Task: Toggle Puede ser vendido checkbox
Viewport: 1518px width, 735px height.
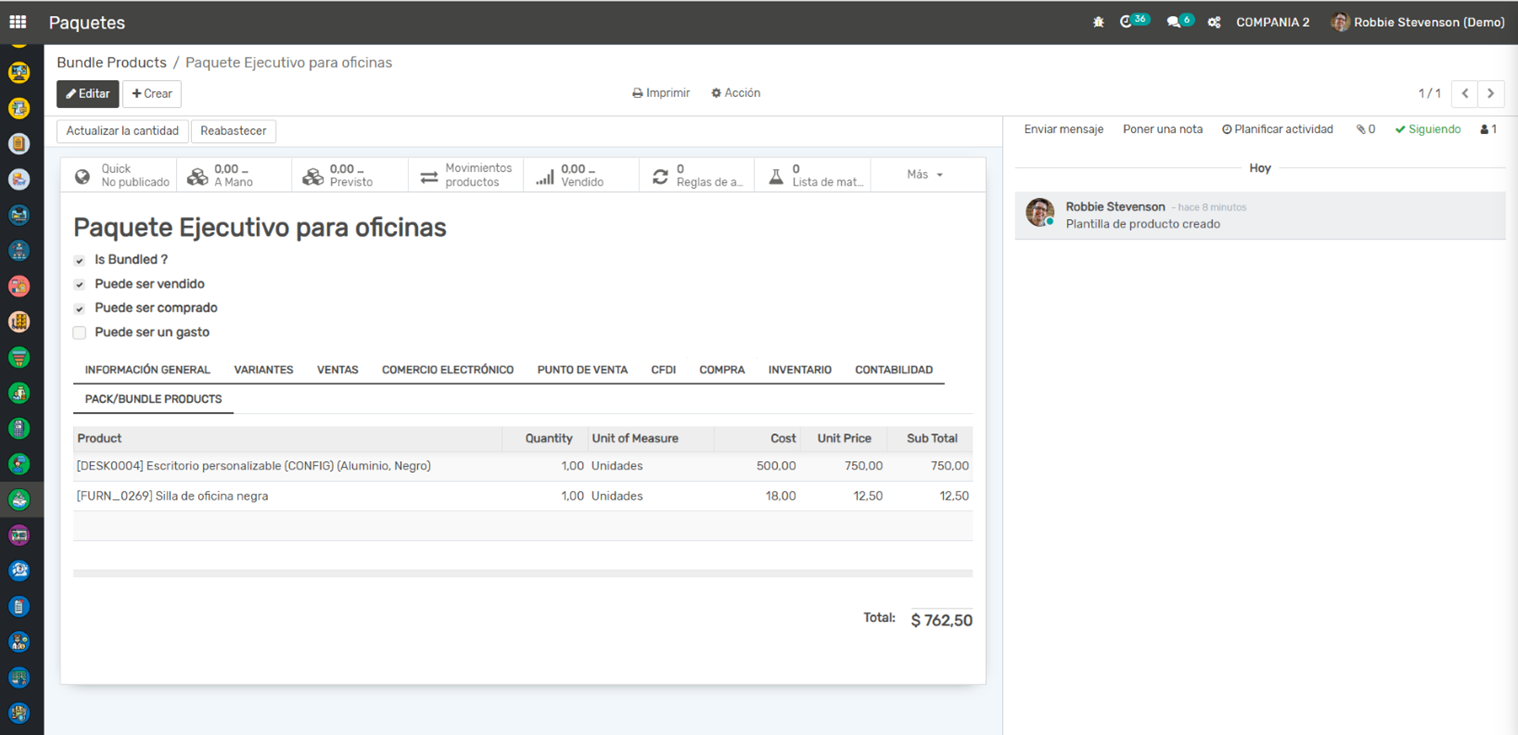Action: (80, 284)
